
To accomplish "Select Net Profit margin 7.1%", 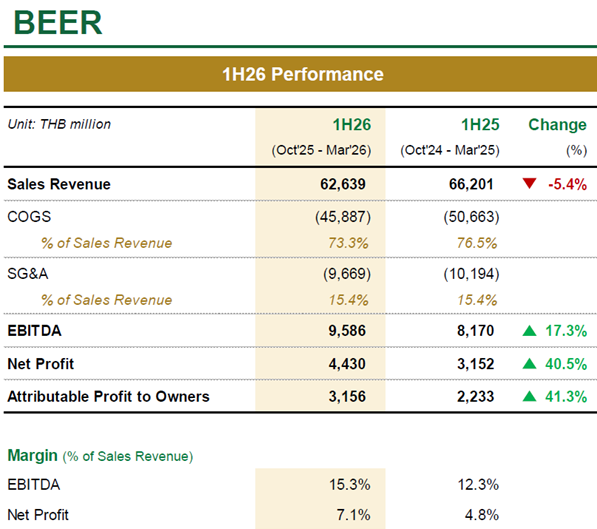I will pyautogui.click(x=353, y=515).
